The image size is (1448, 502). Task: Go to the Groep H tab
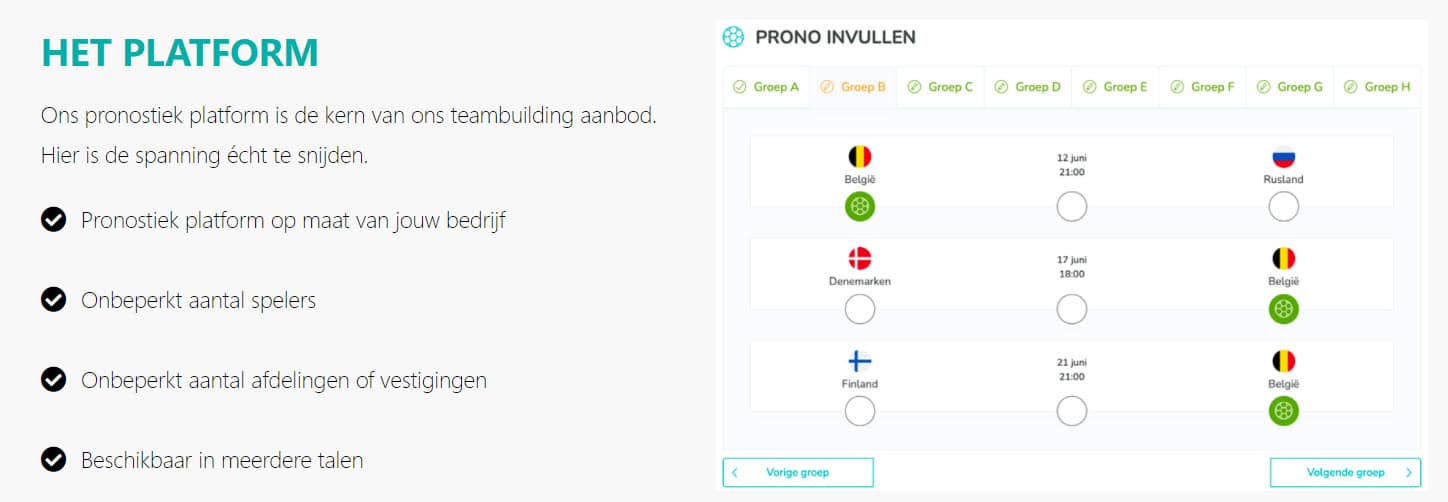tap(1378, 87)
